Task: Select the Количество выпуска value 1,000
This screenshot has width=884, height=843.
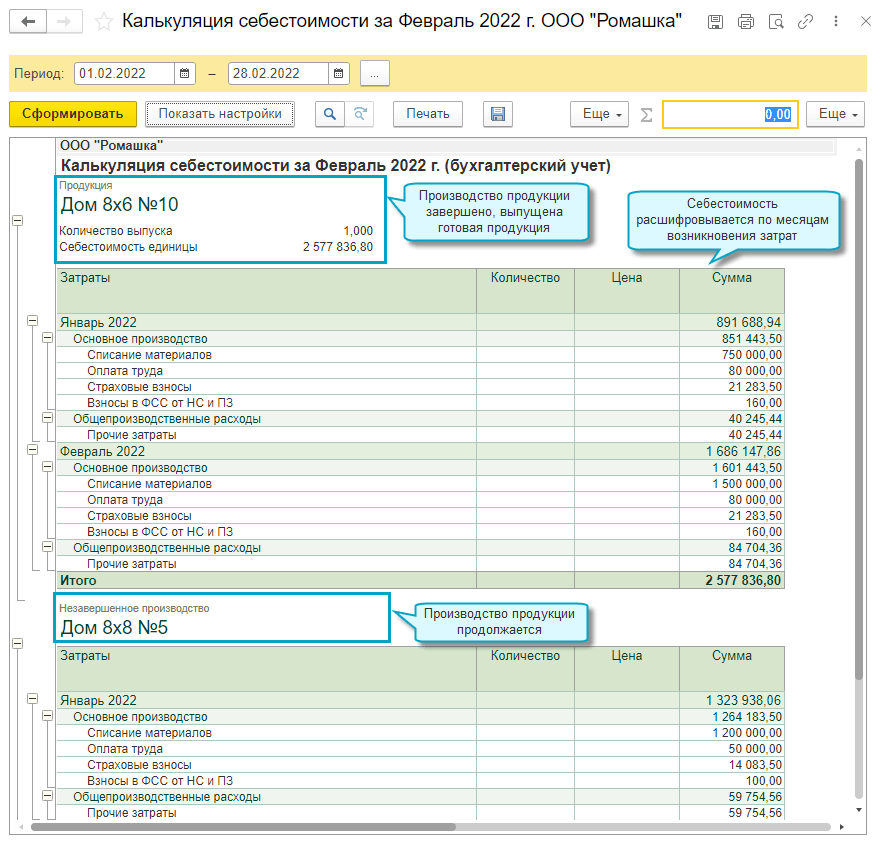Action: pos(358,231)
